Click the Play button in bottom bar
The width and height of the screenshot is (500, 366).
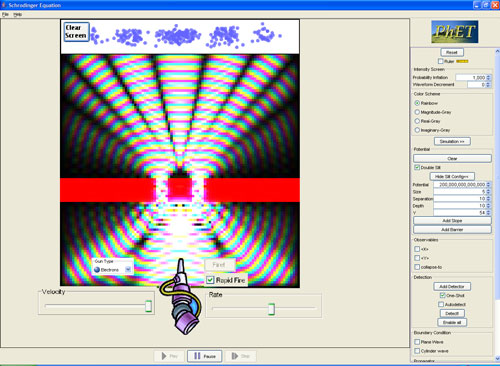[x=169, y=356]
